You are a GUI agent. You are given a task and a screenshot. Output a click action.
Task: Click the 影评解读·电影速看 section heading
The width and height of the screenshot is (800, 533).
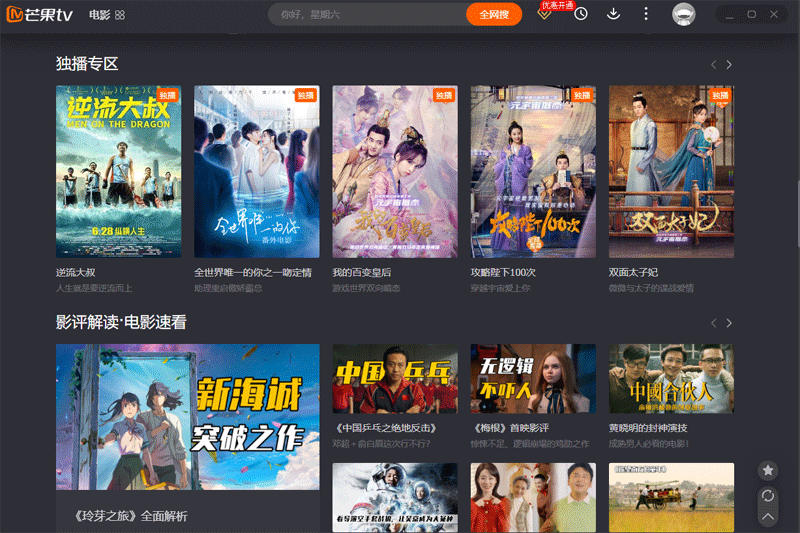coord(121,322)
